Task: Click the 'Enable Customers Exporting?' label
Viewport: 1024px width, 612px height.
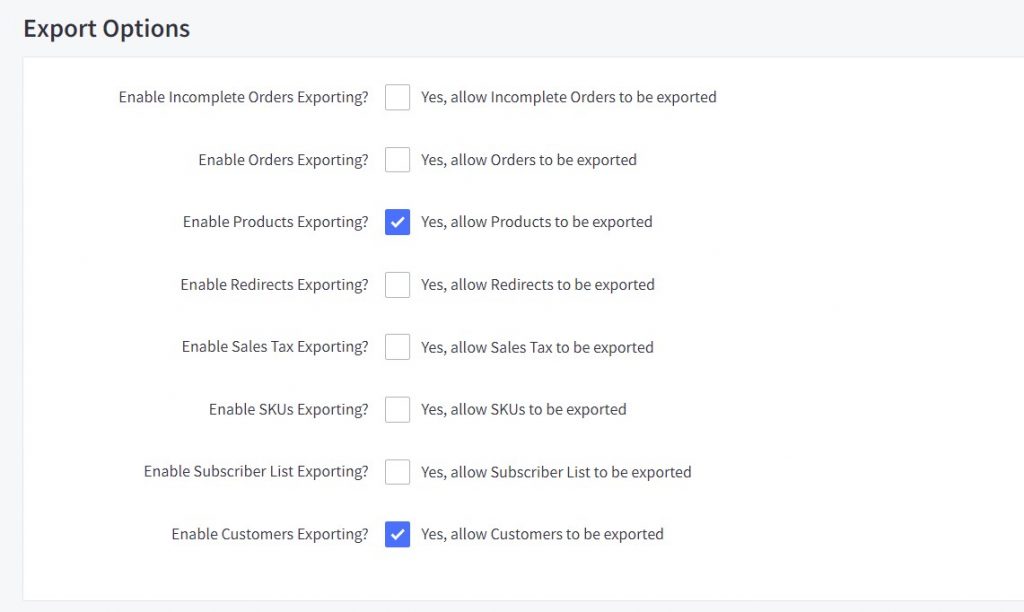Action: click(268, 534)
